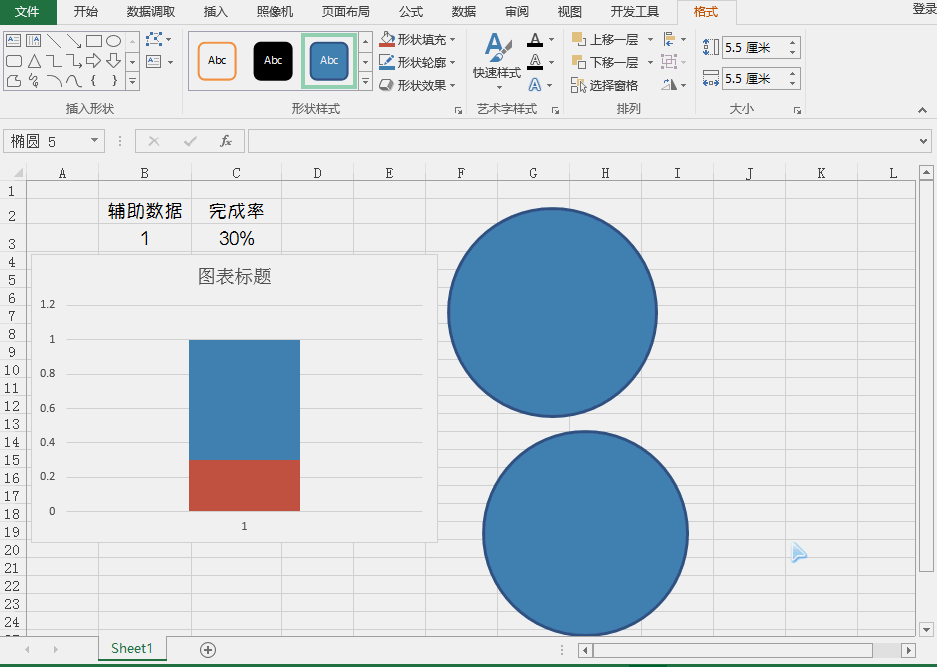Screen dimensions: 937x667
Task: Increase shape height with the up stepper
Action: tap(793, 41)
